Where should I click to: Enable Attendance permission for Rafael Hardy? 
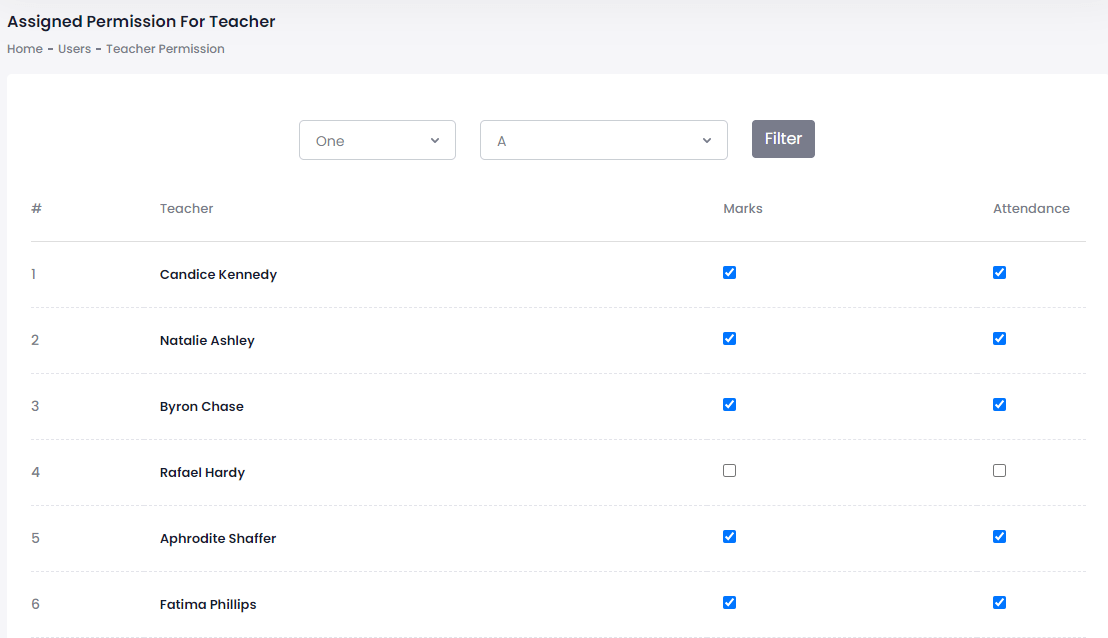tap(999, 471)
